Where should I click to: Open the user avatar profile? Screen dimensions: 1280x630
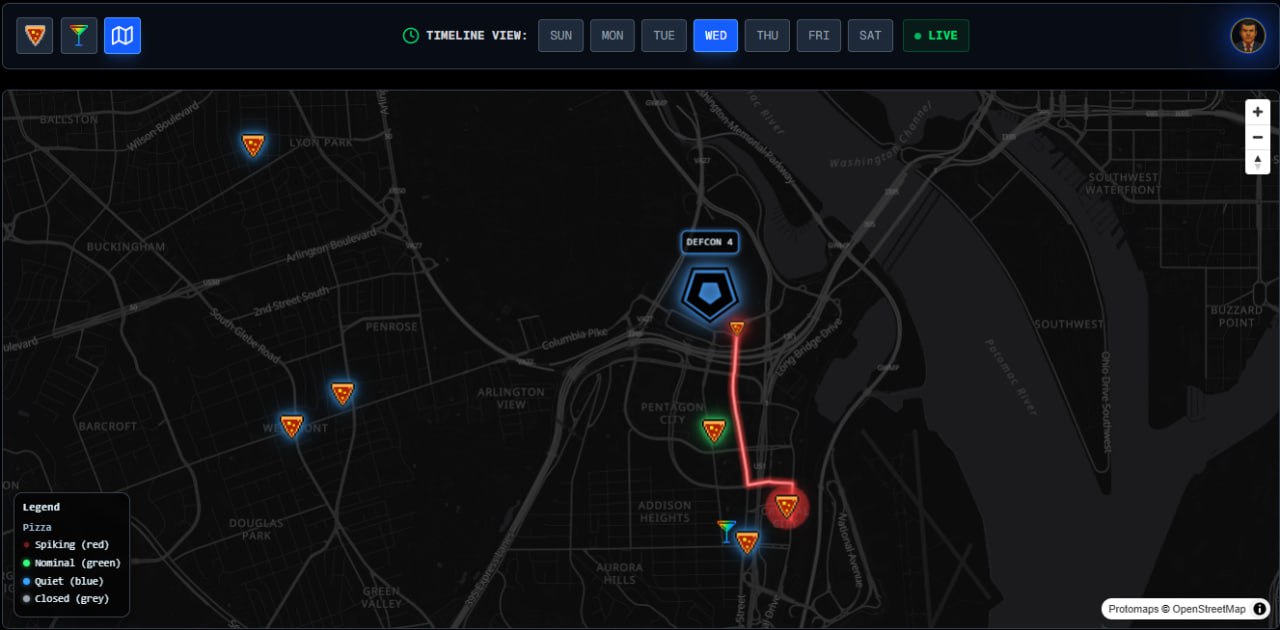pyautogui.click(x=1248, y=36)
